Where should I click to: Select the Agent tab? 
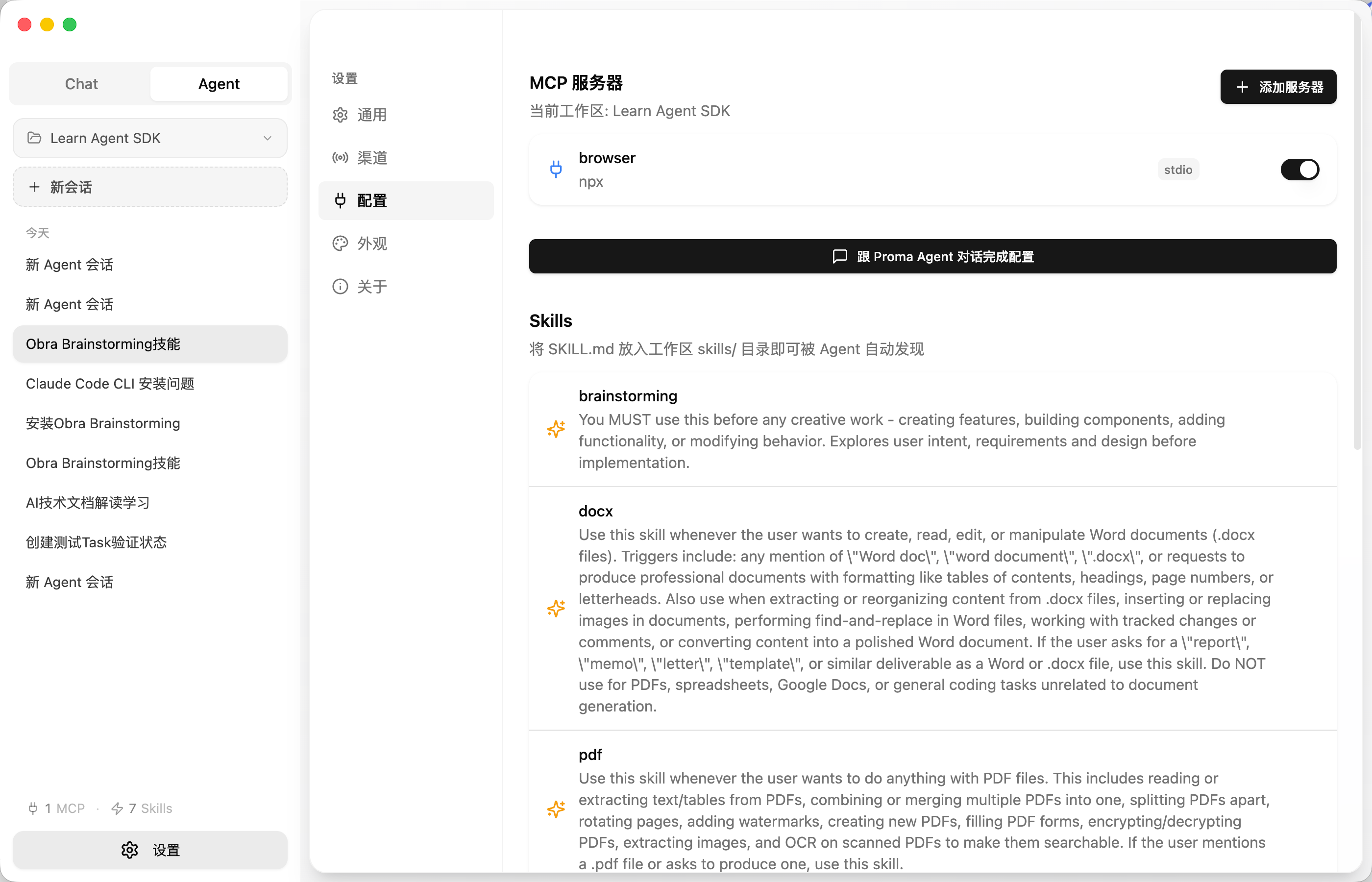(x=219, y=84)
